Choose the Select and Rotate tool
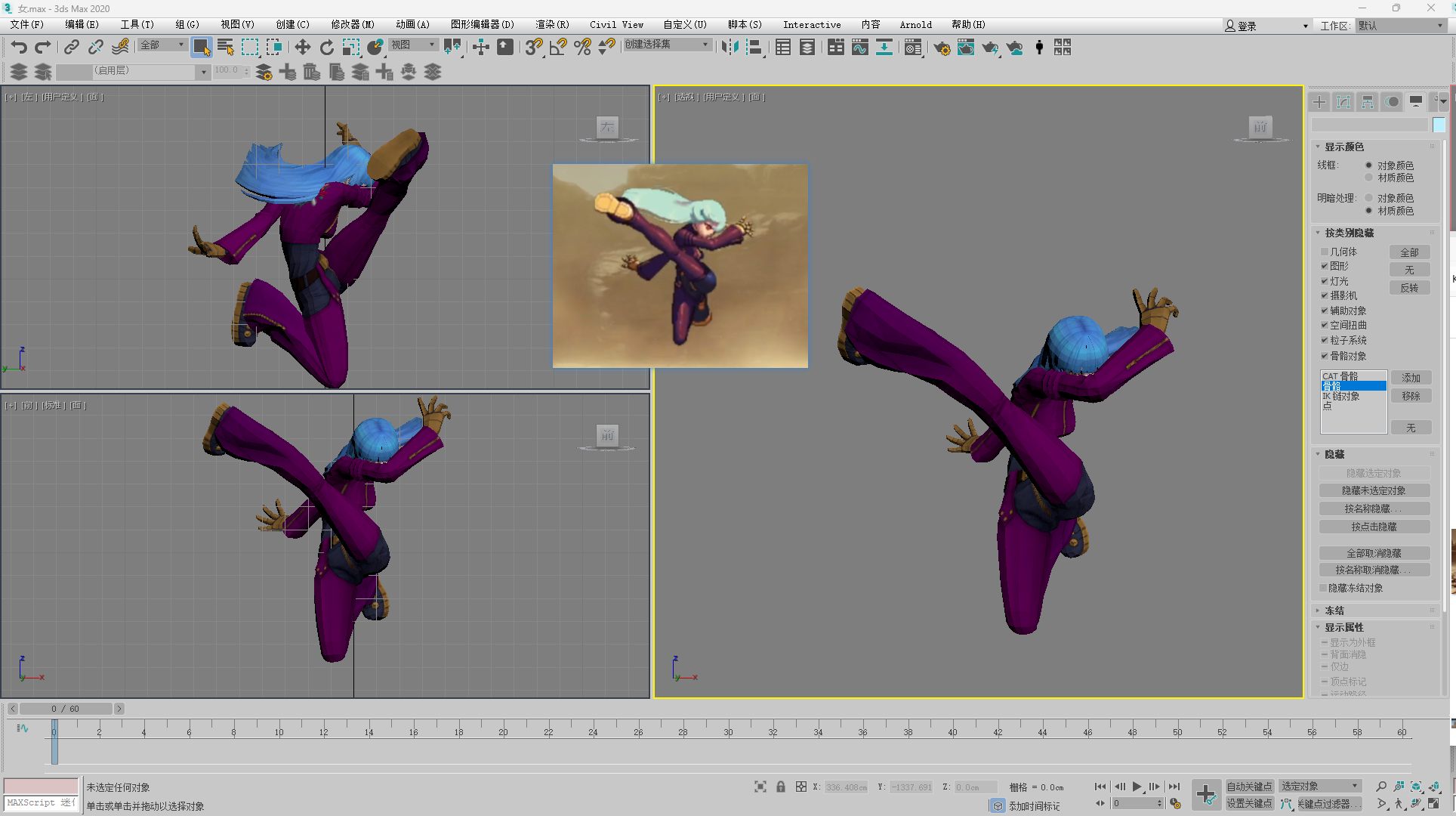Screen dimensions: 1456x816 click(x=326, y=48)
